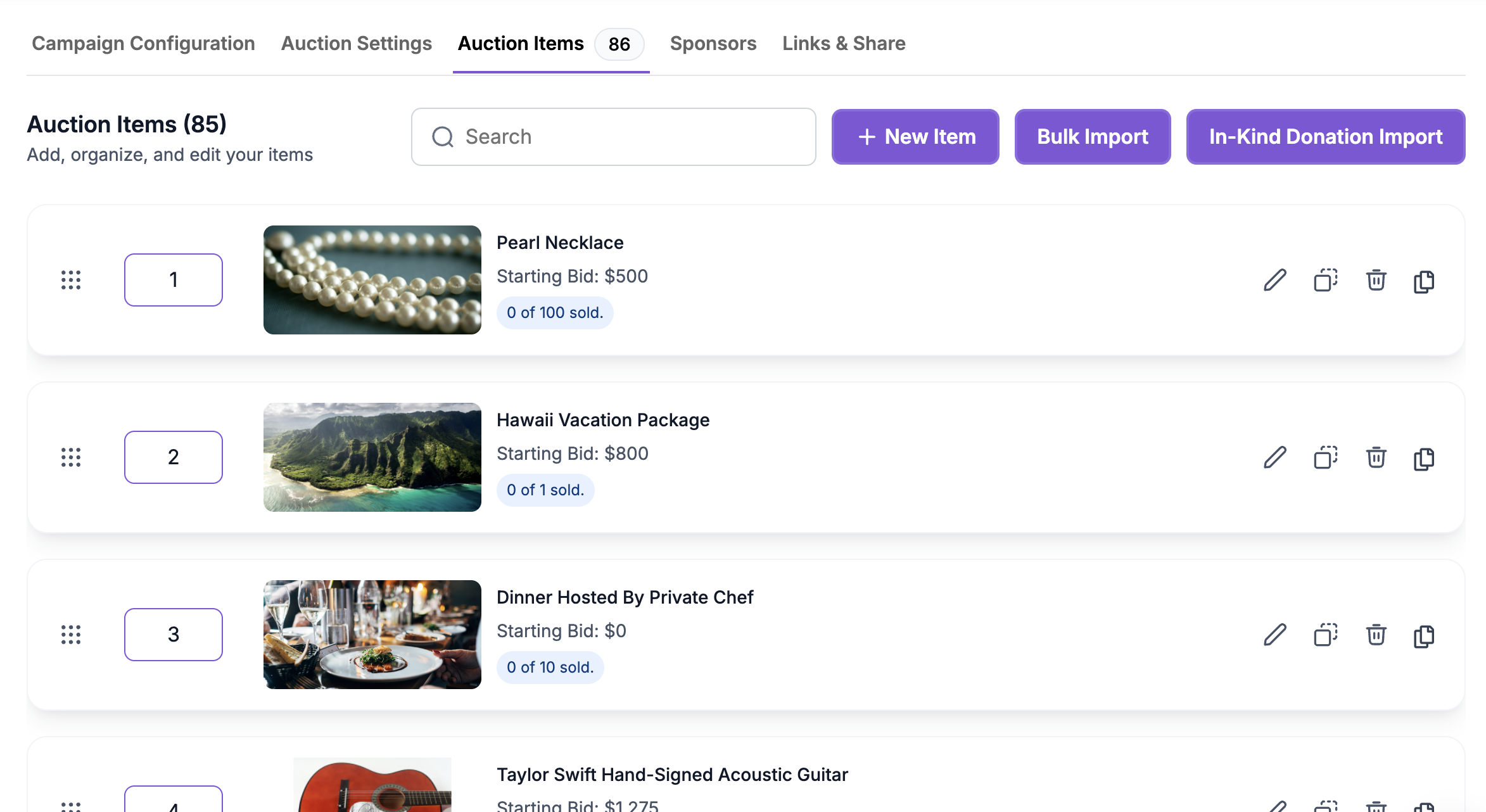Open the Links & Share tab

click(x=844, y=43)
